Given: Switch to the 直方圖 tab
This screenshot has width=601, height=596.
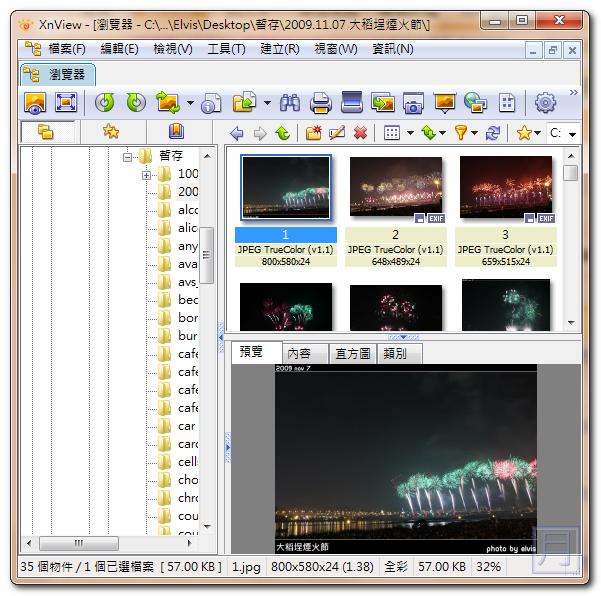Looking at the screenshot, I should 353,354.
